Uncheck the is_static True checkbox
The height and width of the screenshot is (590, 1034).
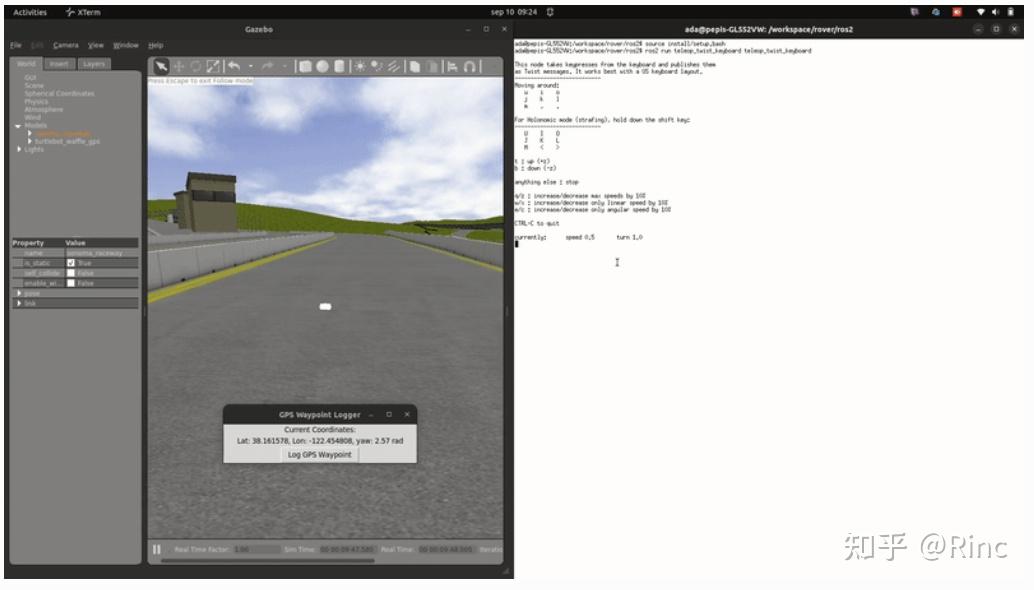71,262
